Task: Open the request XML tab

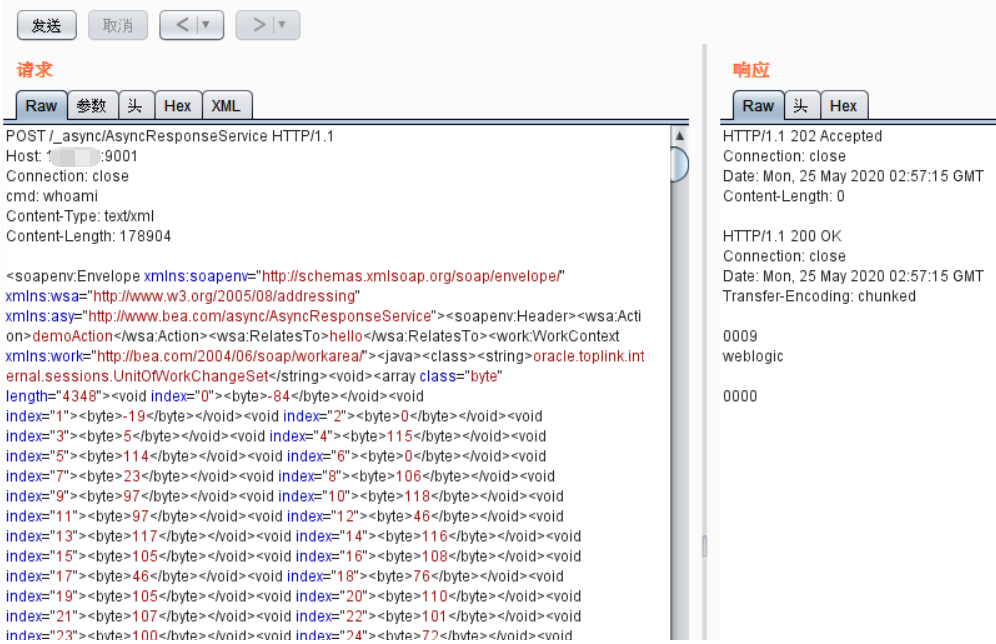Action: coord(226,105)
